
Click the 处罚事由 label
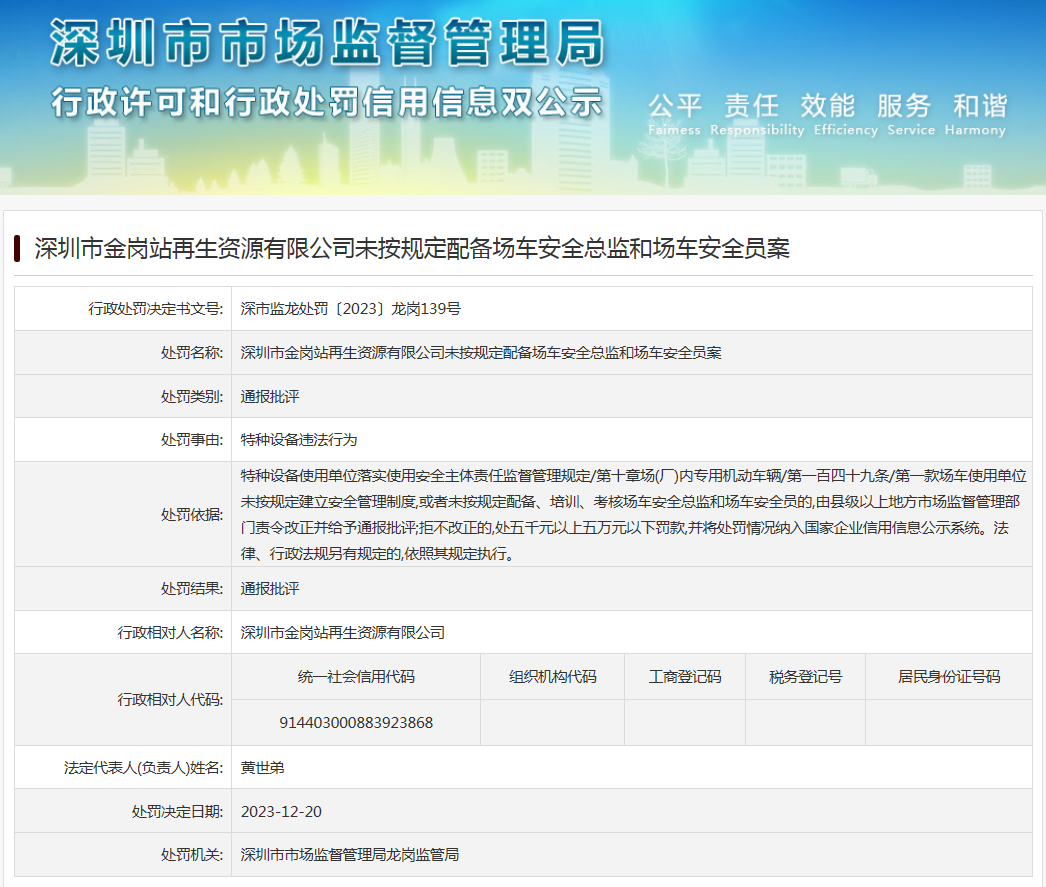(x=191, y=440)
